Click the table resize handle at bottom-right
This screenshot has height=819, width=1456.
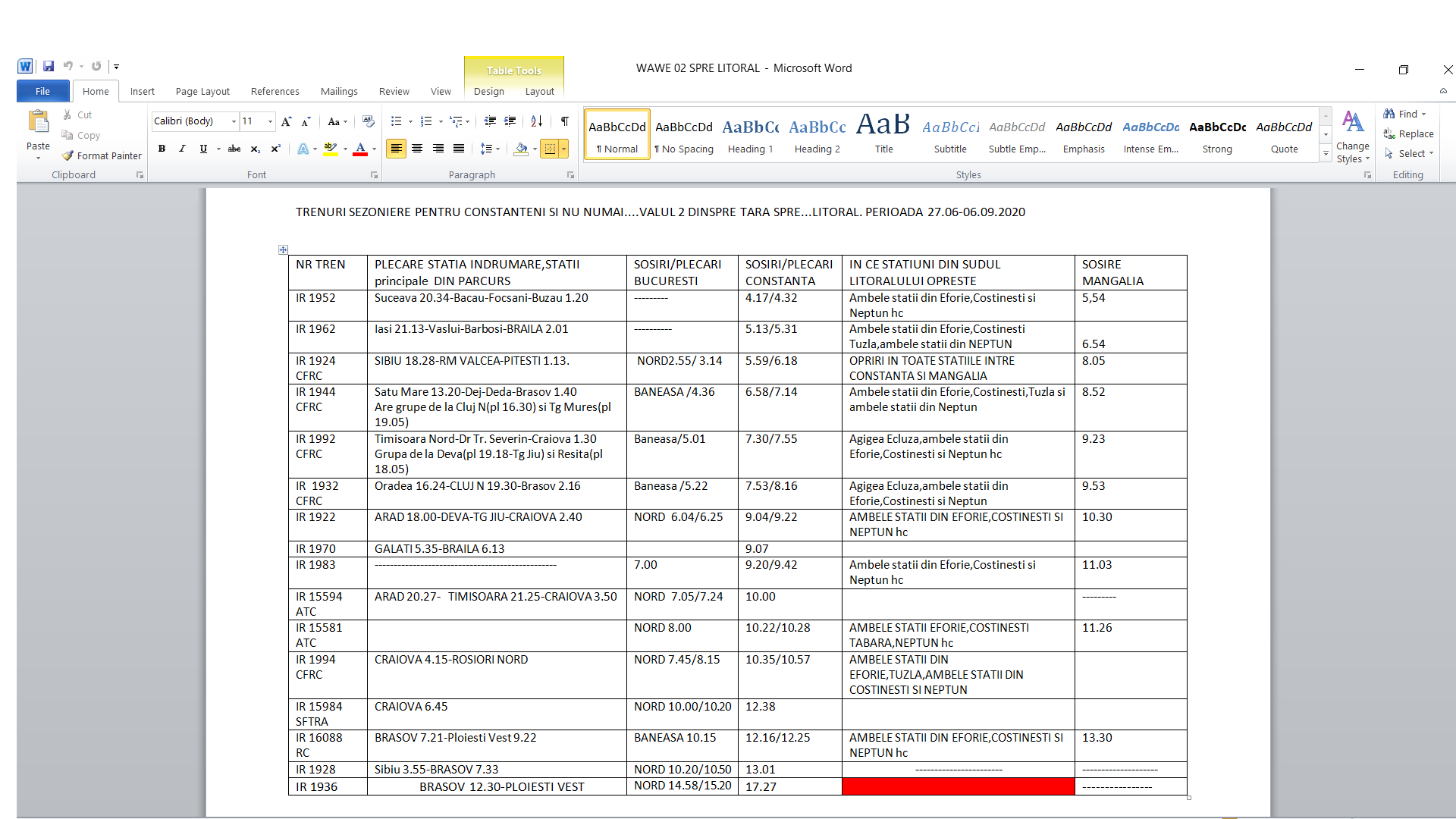coord(1189,798)
